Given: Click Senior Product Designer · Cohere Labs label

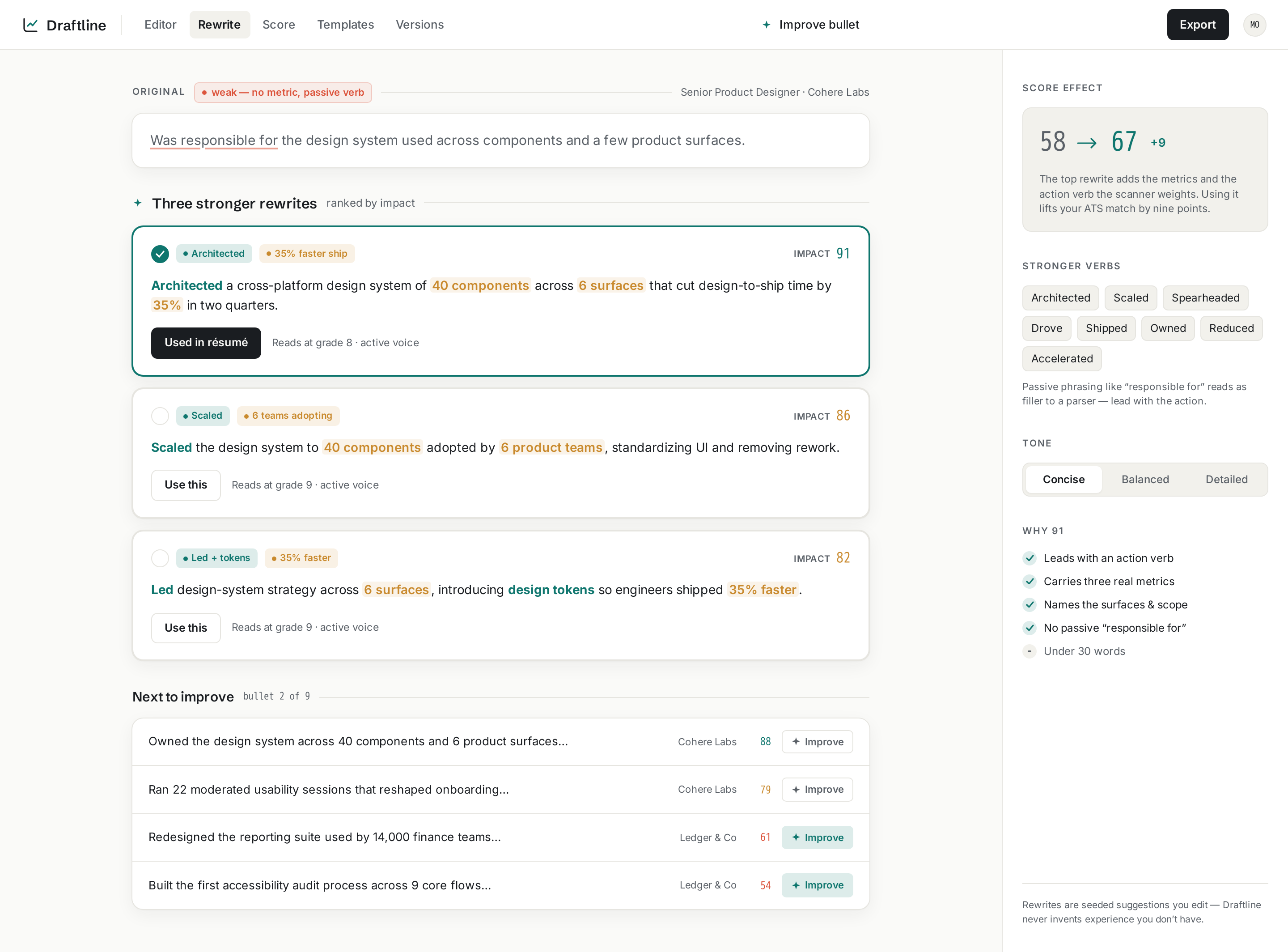Looking at the screenshot, I should [775, 92].
